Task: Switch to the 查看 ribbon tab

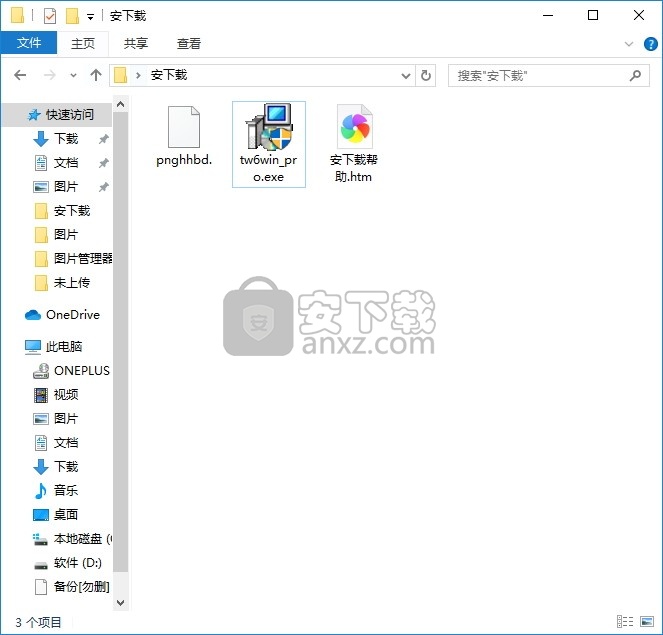Action: tap(189, 43)
